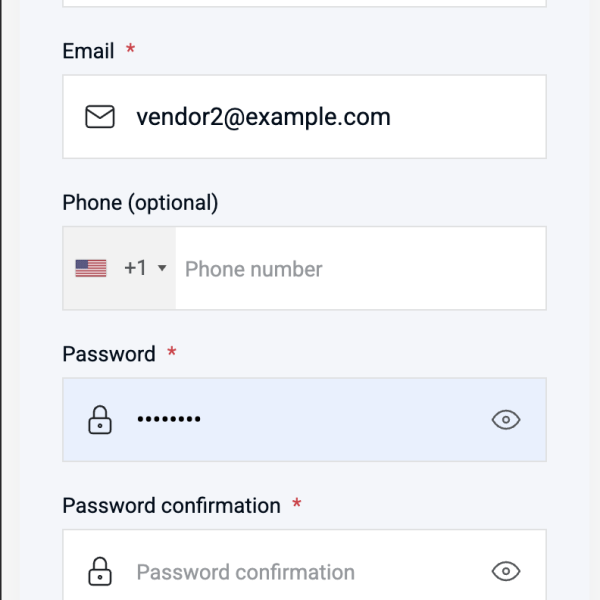The image size is (600, 600).
Task: Click the Password label text
Action: (x=108, y=354)
